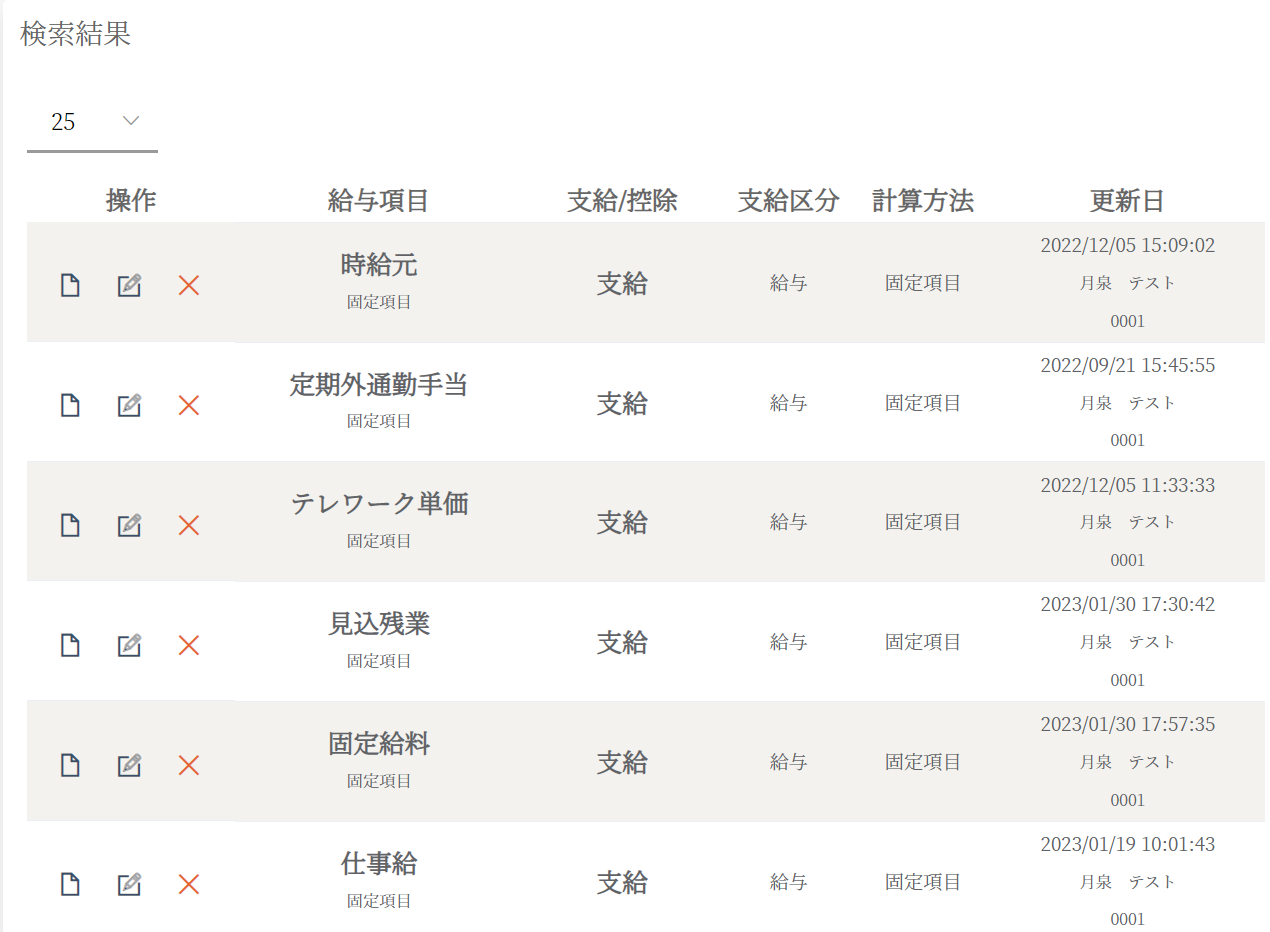Delete the 仕事給 row
Viewport: 1270px width, 932px height.
click(x=188, y=884)
